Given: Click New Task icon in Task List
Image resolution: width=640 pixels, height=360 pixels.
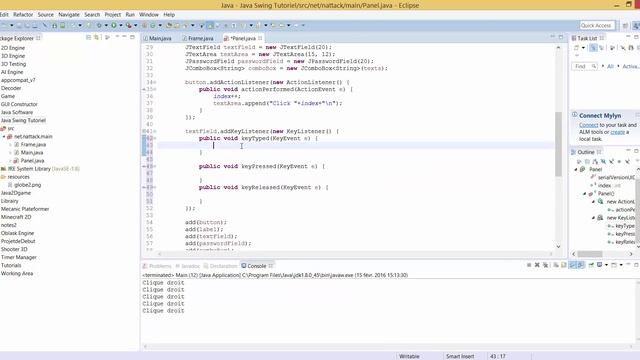Looking at the screenshot, I should (x=576, y=48).
